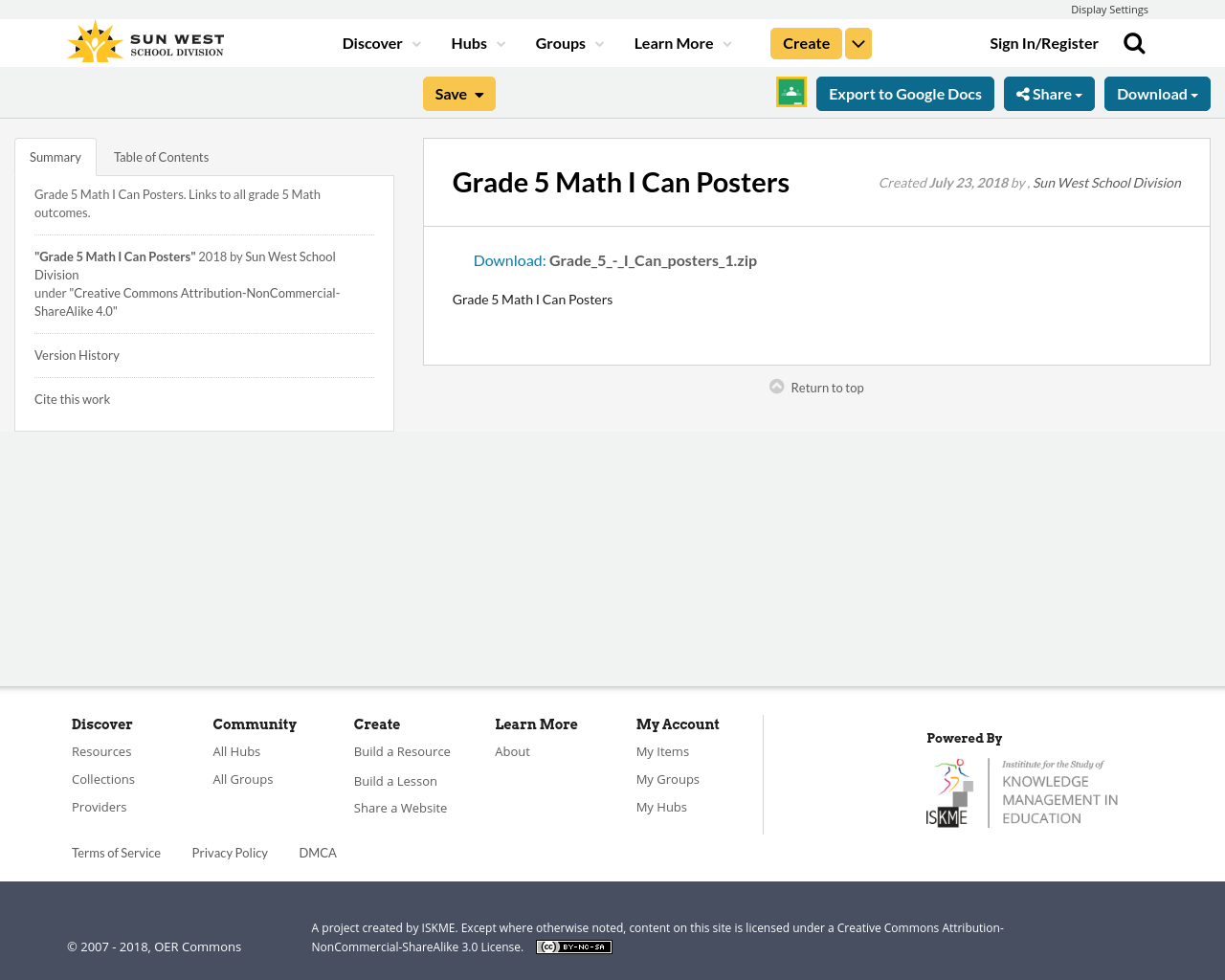1225x980 pixels.
Task: Click the Display Settings option
Action: (1109, 8)
